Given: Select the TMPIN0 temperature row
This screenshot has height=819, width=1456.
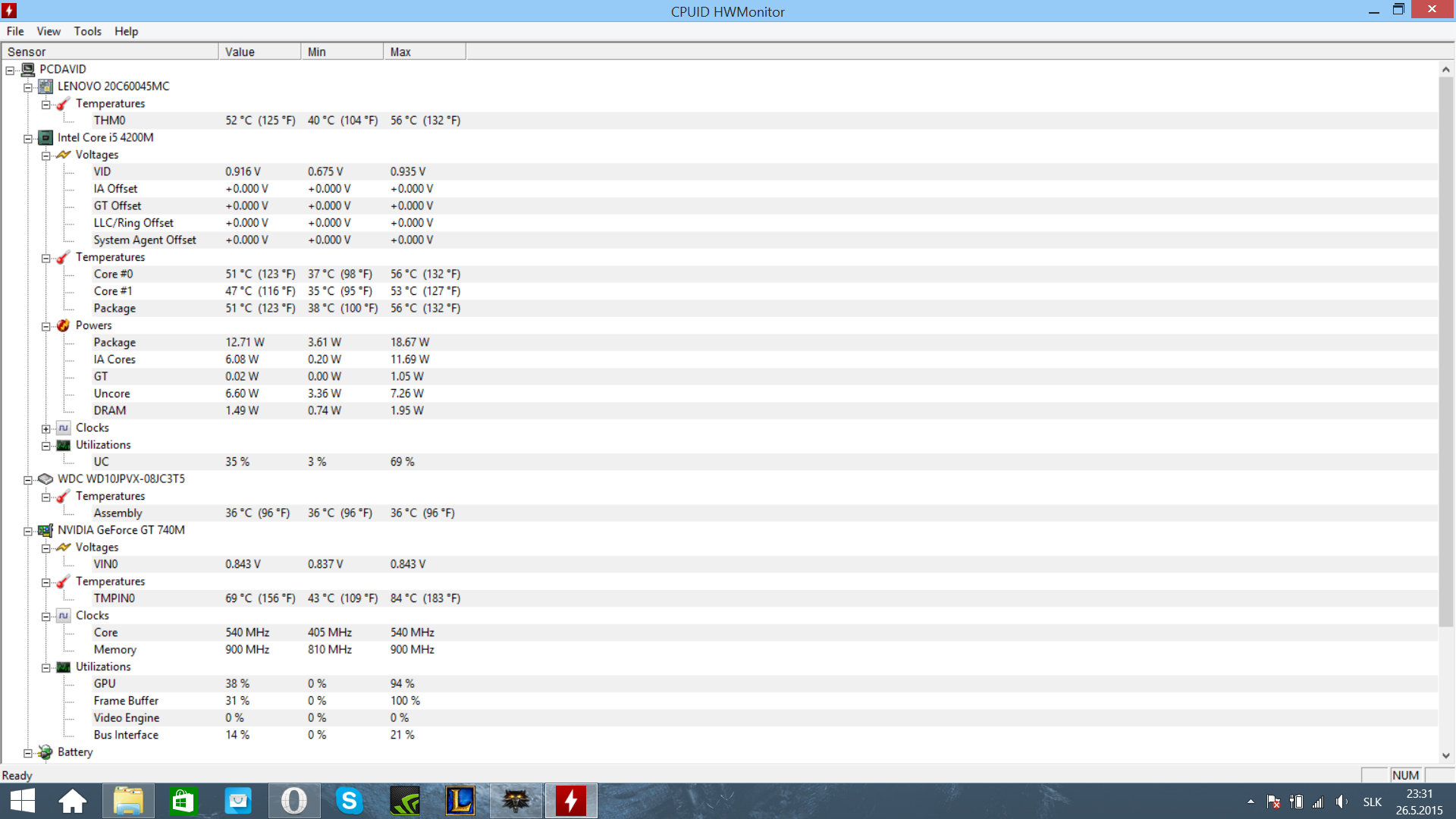Looking at the screenshot, I should click(114, 598).
